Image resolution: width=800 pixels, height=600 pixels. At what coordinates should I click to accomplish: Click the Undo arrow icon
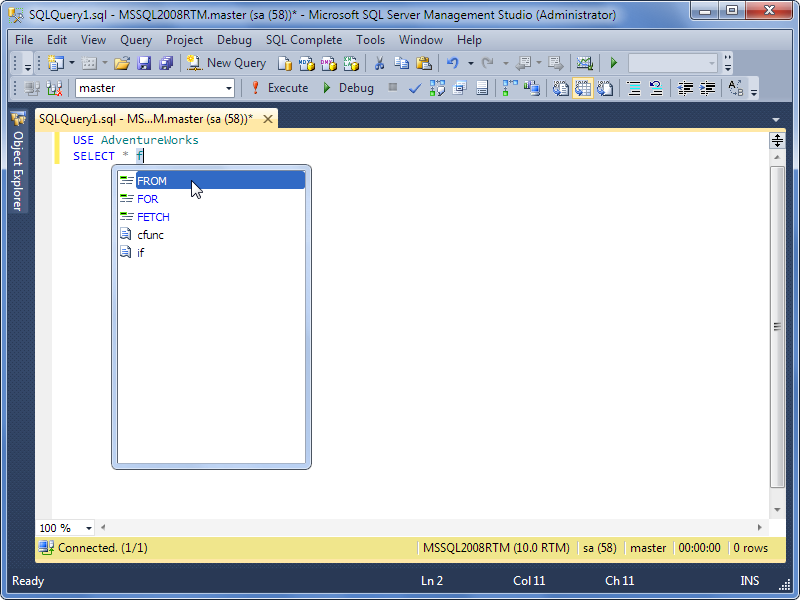[453, 63]
